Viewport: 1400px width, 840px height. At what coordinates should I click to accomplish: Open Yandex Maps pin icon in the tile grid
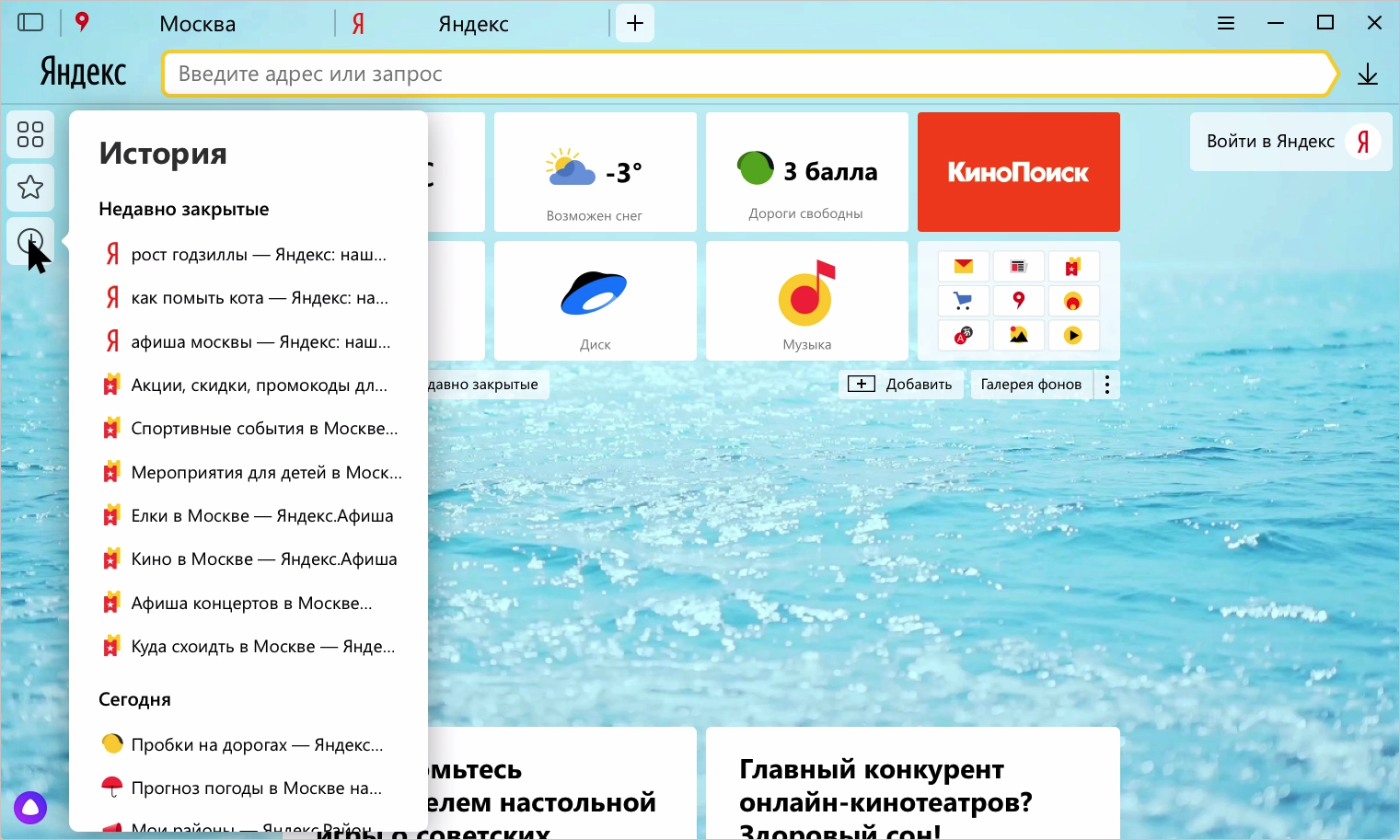point(1018,301)
